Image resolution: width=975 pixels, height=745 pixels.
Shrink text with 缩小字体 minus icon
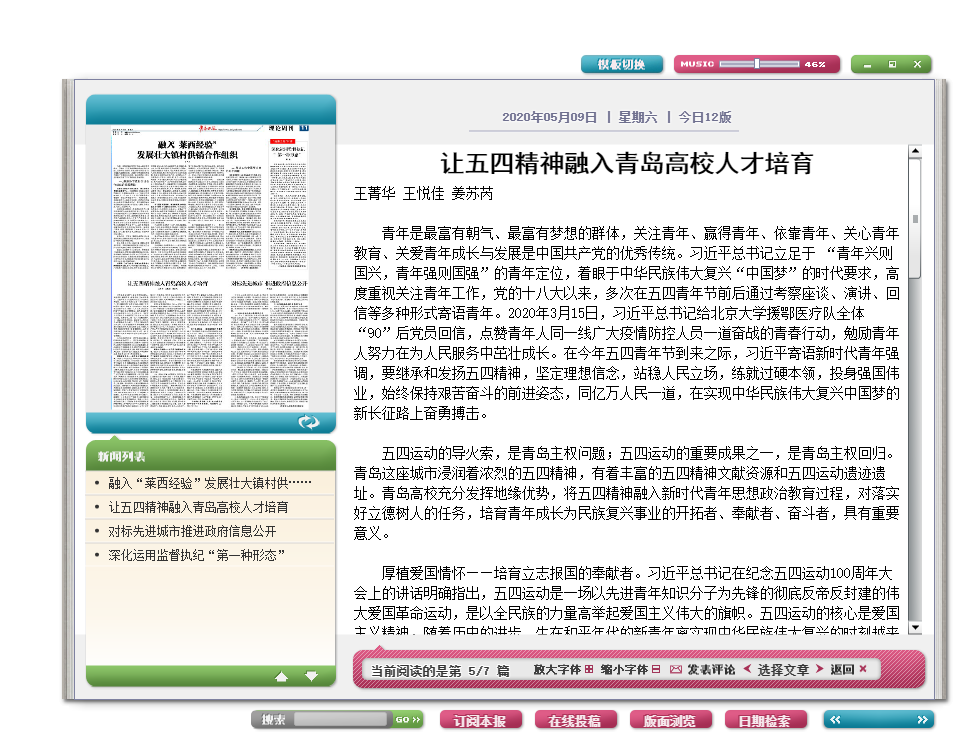point(656,669)
